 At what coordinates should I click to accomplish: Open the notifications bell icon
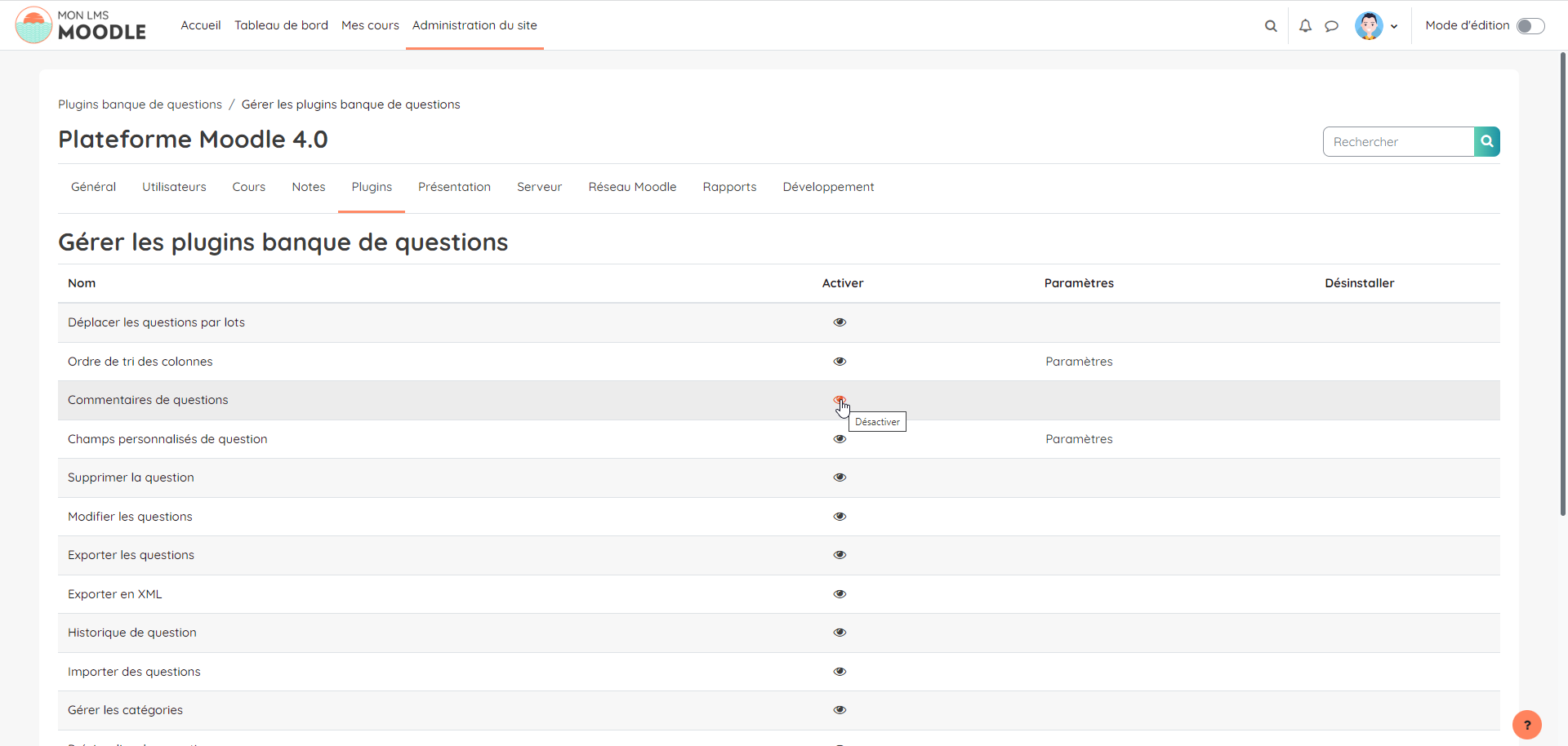pyautogui.click(x=1305, y=26)
